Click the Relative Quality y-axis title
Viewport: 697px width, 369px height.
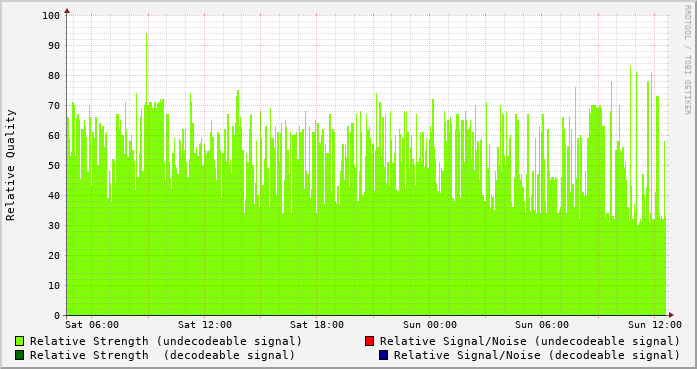(x=11, y=165)
